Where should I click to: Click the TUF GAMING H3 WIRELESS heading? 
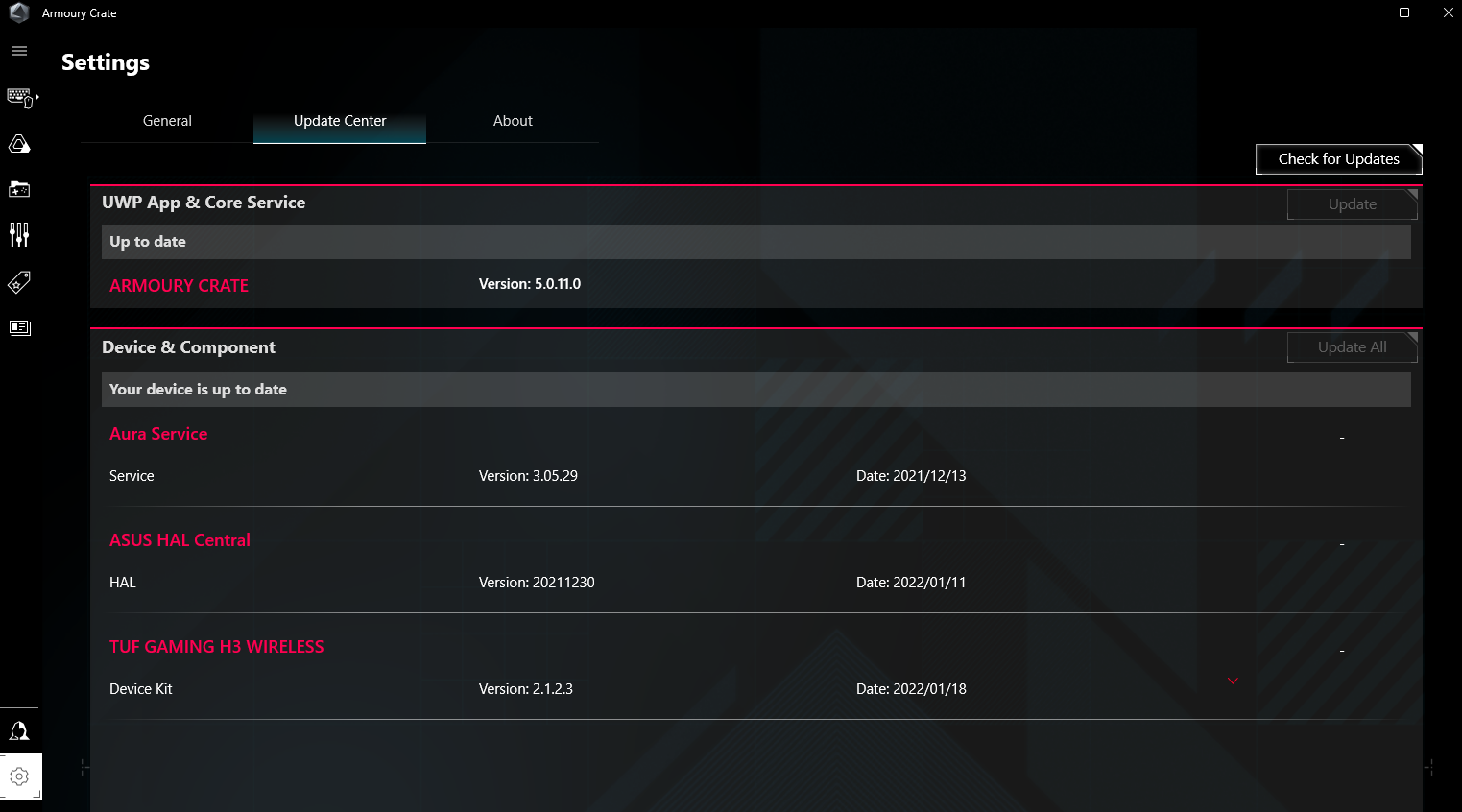point(217,647)
